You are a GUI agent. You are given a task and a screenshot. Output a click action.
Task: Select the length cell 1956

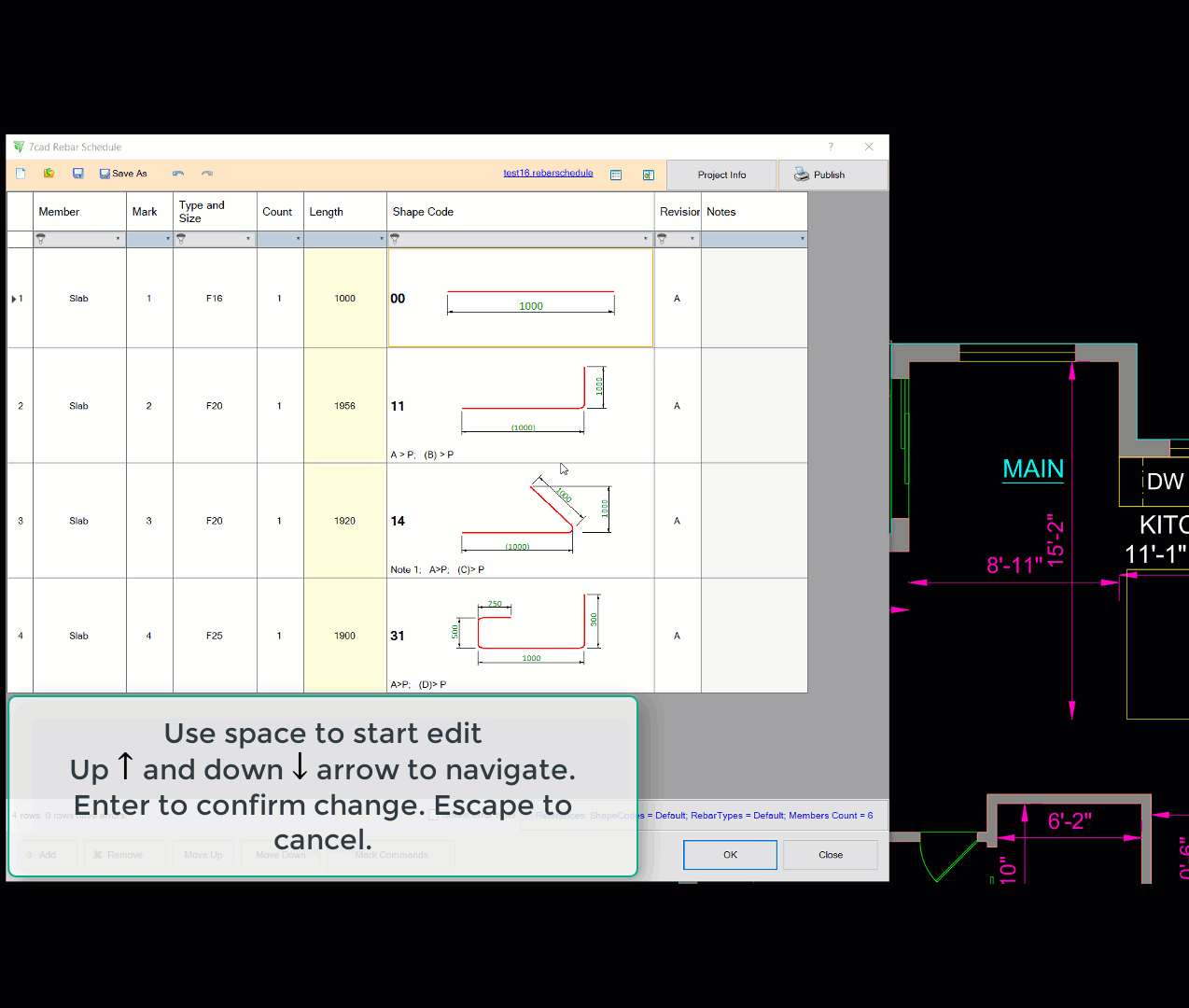point(345,406)
